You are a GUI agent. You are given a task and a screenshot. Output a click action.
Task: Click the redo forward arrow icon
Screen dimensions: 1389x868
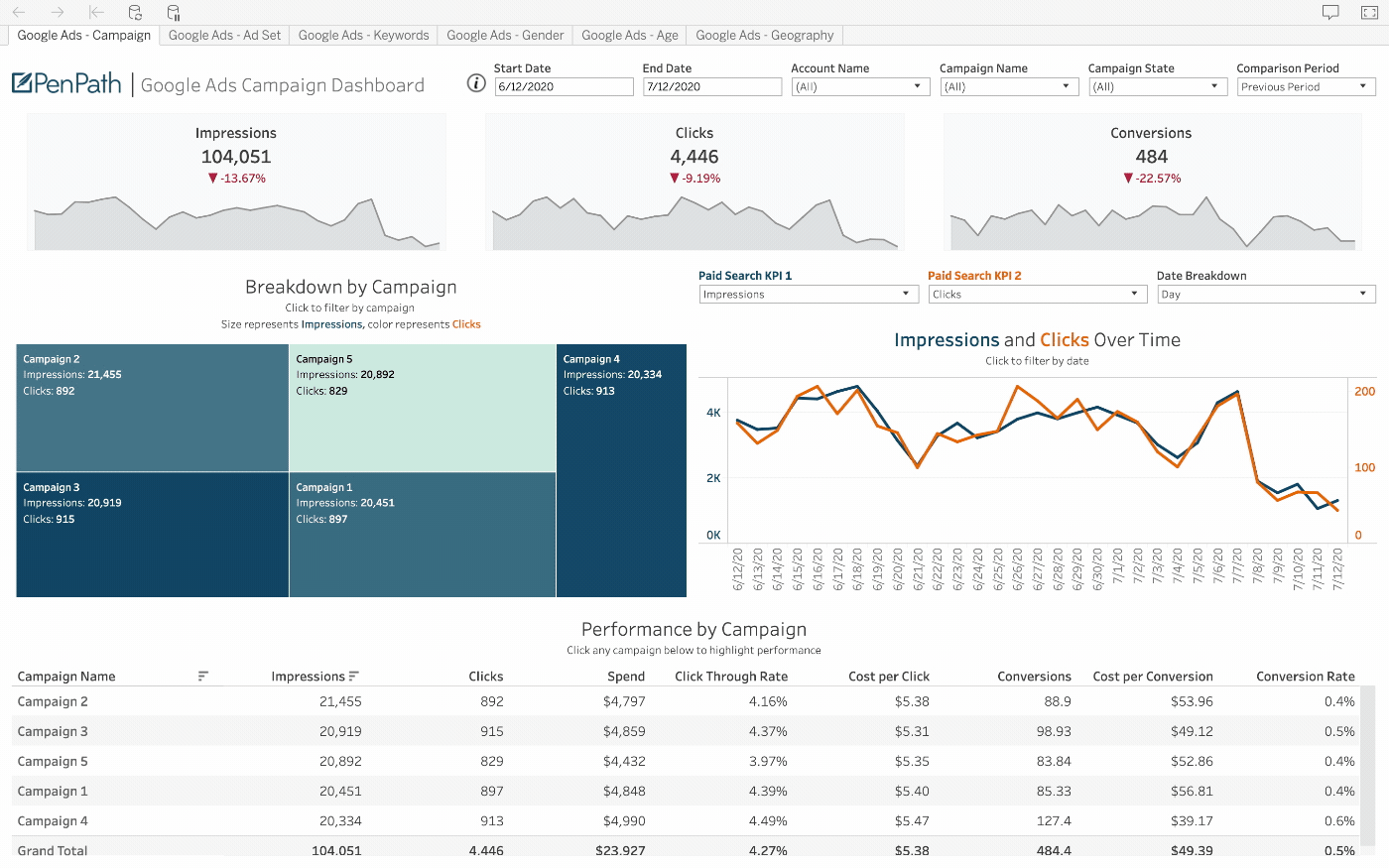[x=58, y=13]
